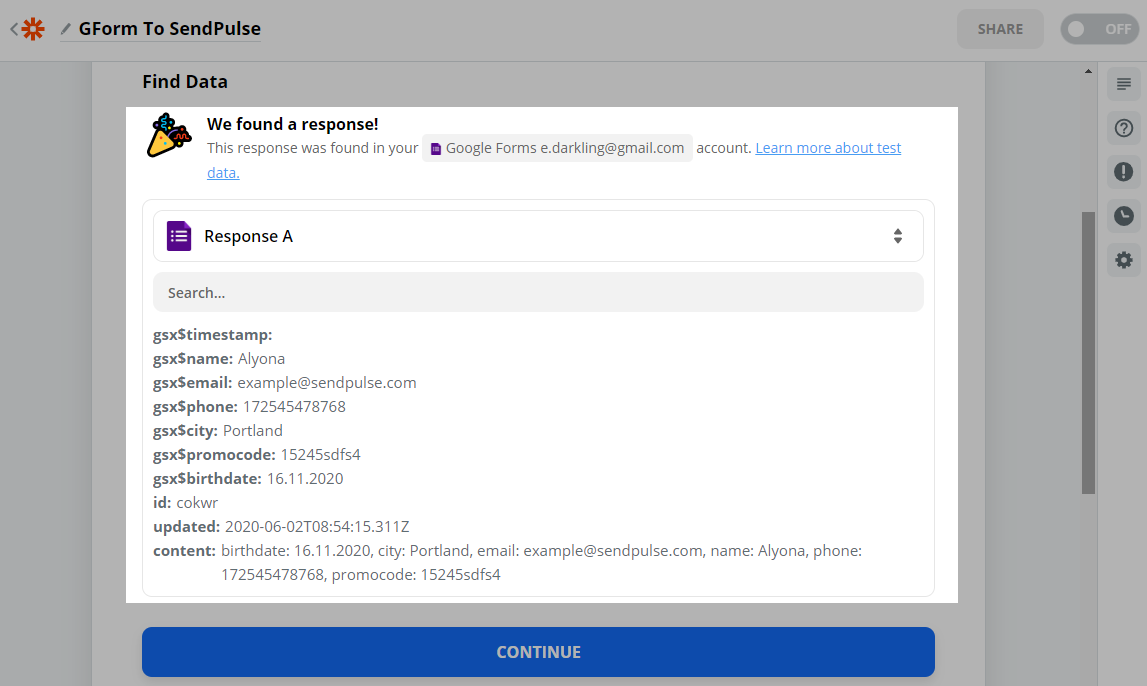The height and width of the screenshot is (686, 1147).
Task: Click the Google Forms e.darkling@gmail.com account badge
Action: (x=557, y=148)
